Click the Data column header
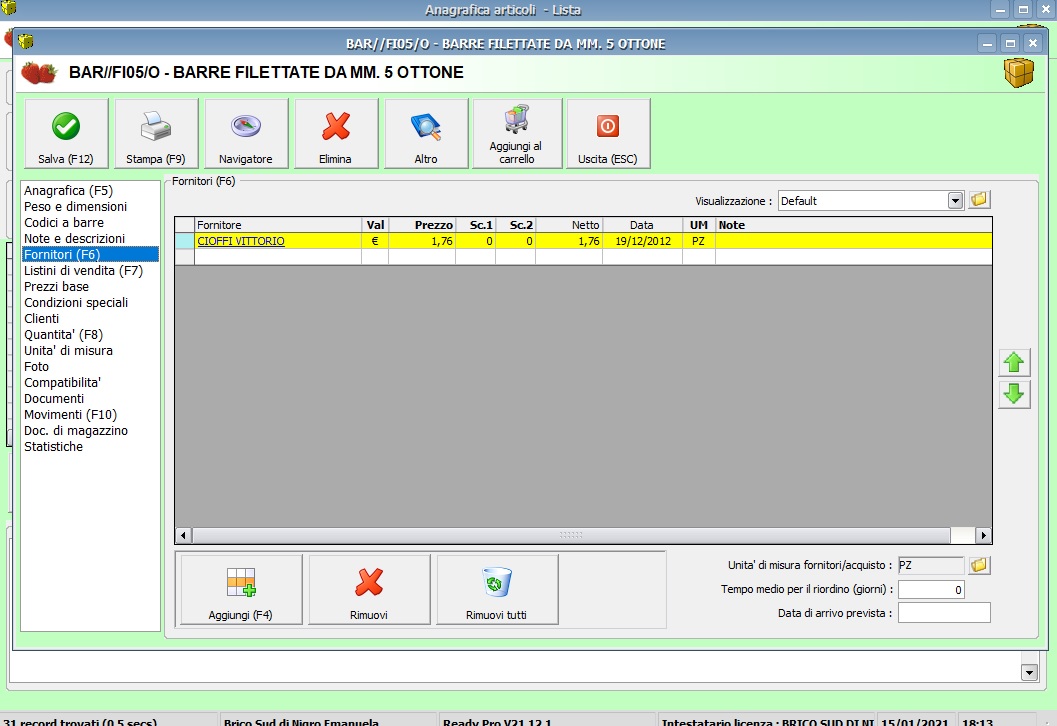Screen dimensions: 1057x726 coord(642,225)
